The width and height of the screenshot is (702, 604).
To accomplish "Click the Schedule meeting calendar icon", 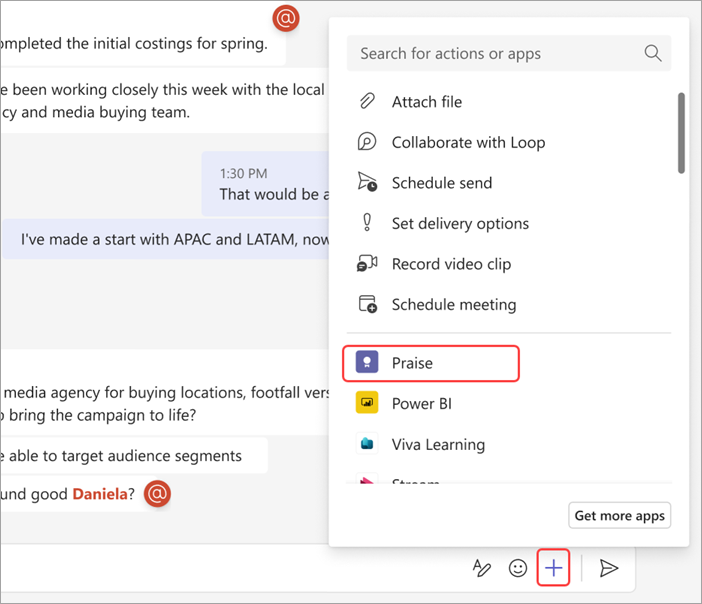I will click(x=367, y=304).
